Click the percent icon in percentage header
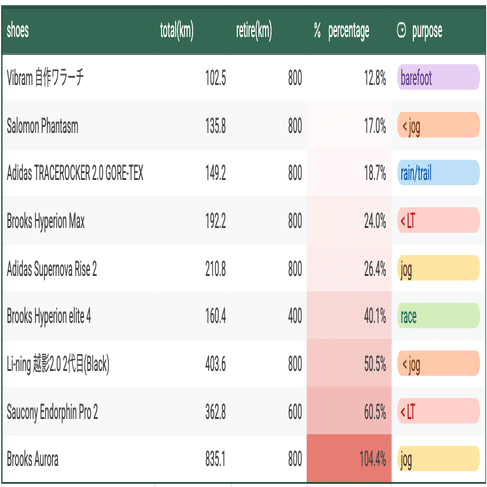The width and height of the screenshot is (487, 487). click(317, 30)
